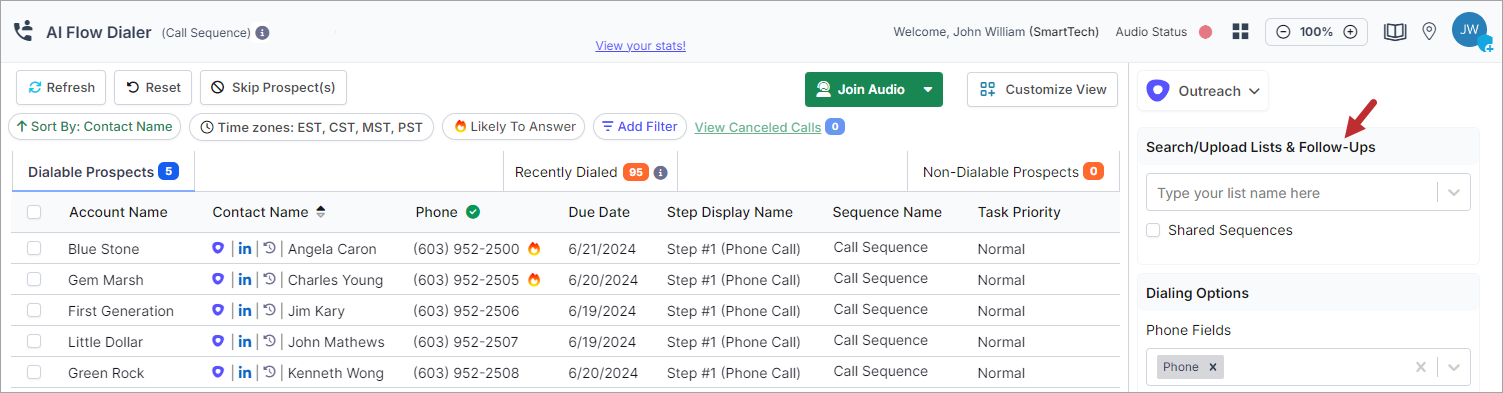Click the zoom in plus icon

1350,32
